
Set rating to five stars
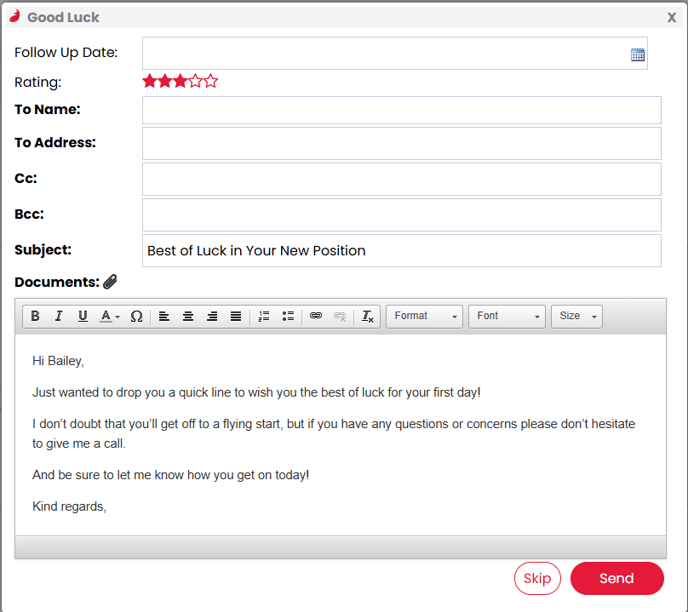[211, 81]
